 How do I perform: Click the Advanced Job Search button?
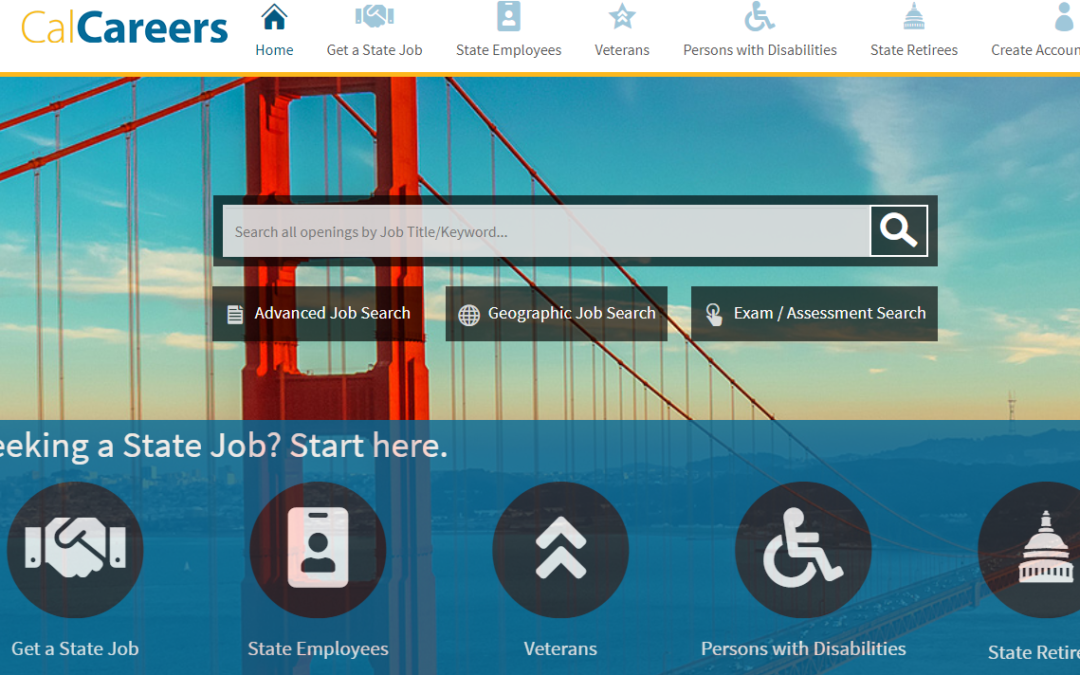pyautogui.click(x=318, y=313)
